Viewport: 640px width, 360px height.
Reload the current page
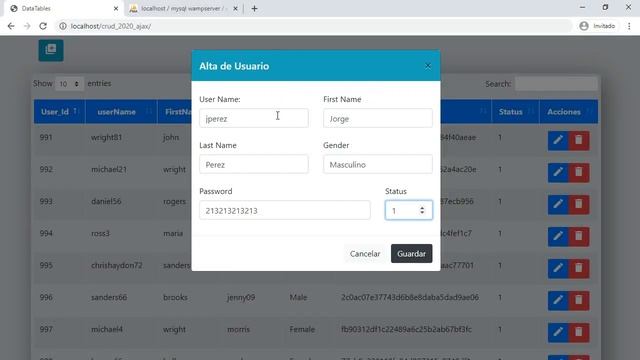pyautogui.click(x=43, y=26)
